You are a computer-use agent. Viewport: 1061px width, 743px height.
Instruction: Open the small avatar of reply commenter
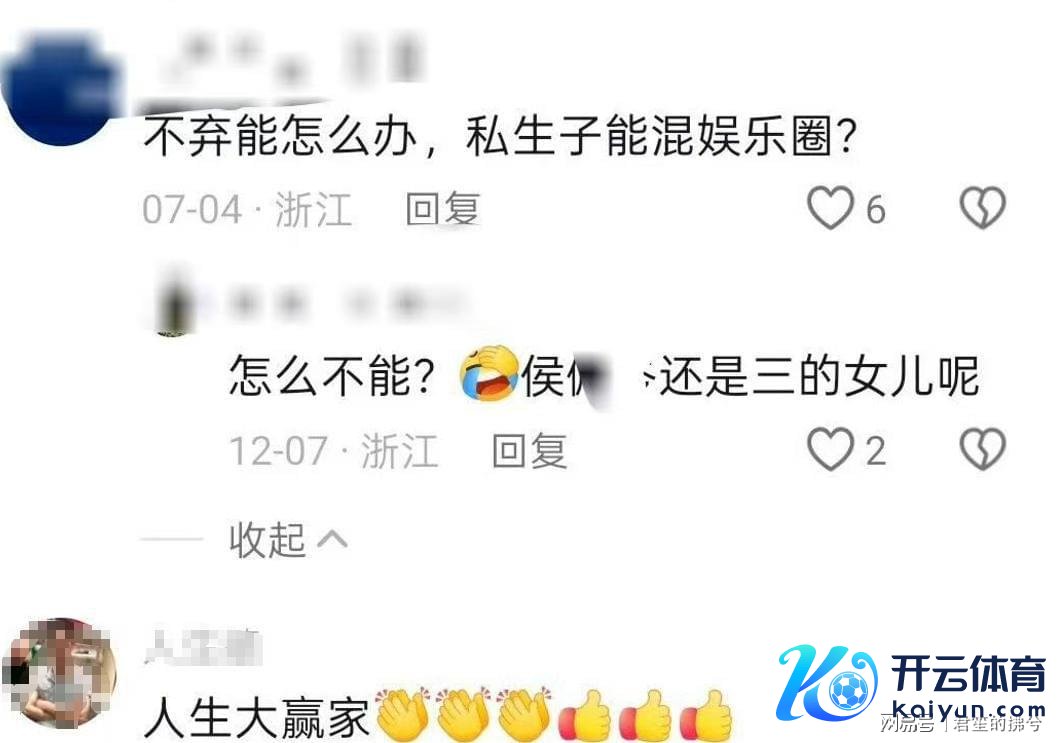pos(175,302)
